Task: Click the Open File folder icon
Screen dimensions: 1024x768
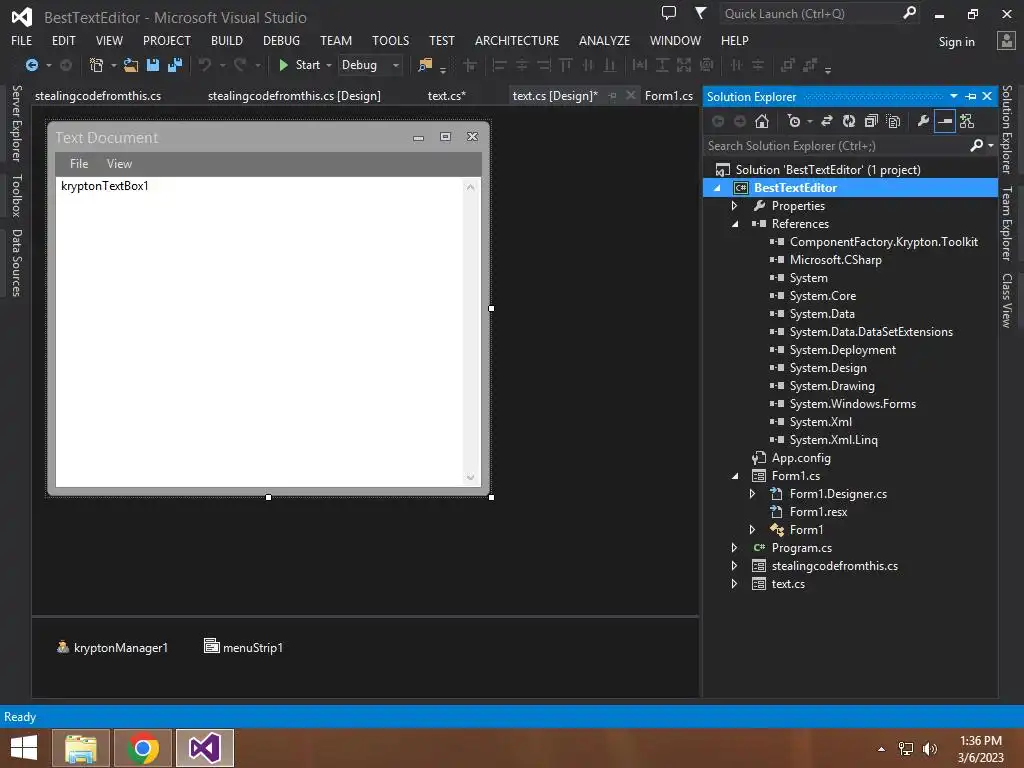Action: click(x=131, y=65)
